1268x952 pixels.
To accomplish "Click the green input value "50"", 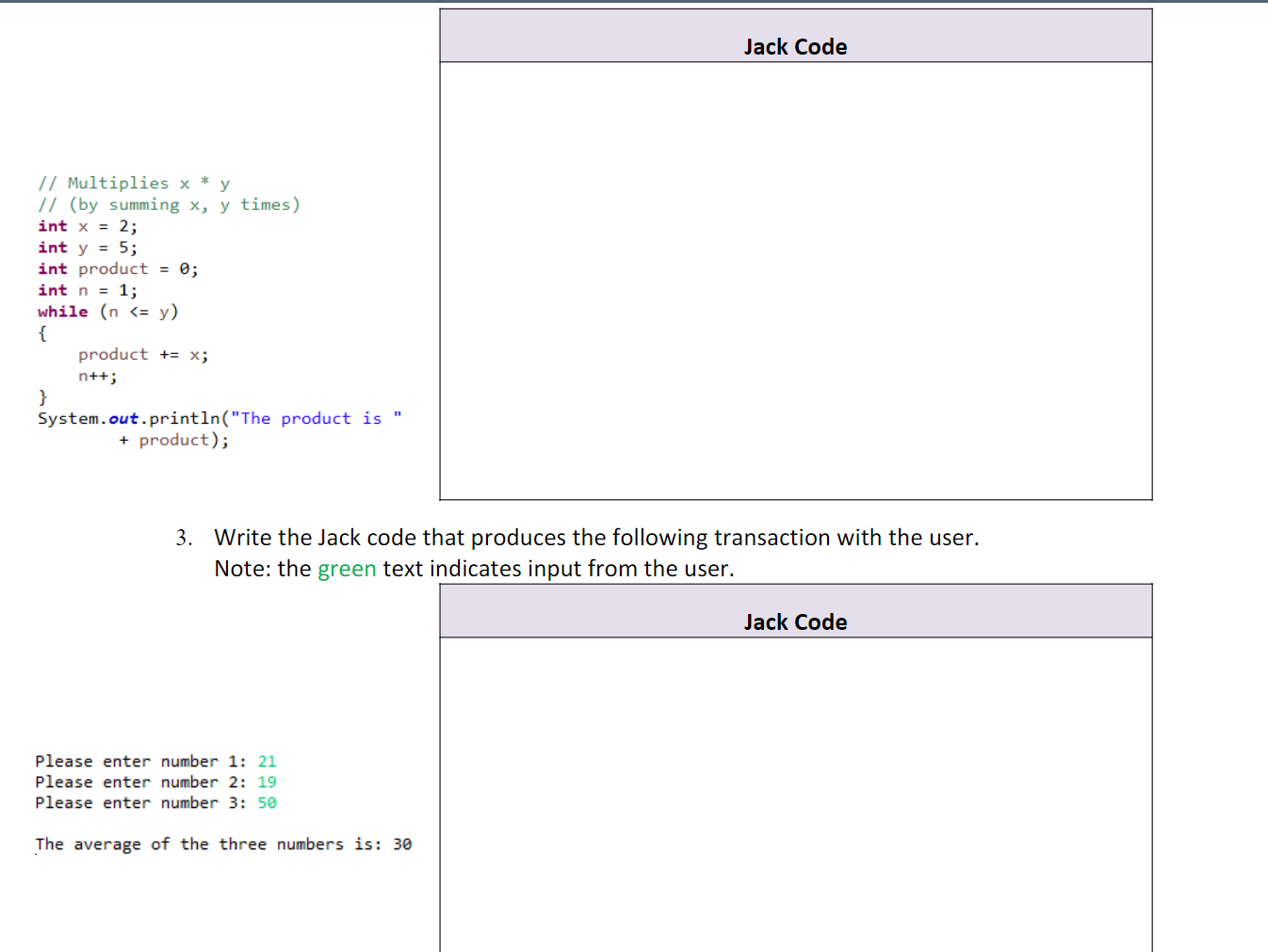I will coord(268,802).
